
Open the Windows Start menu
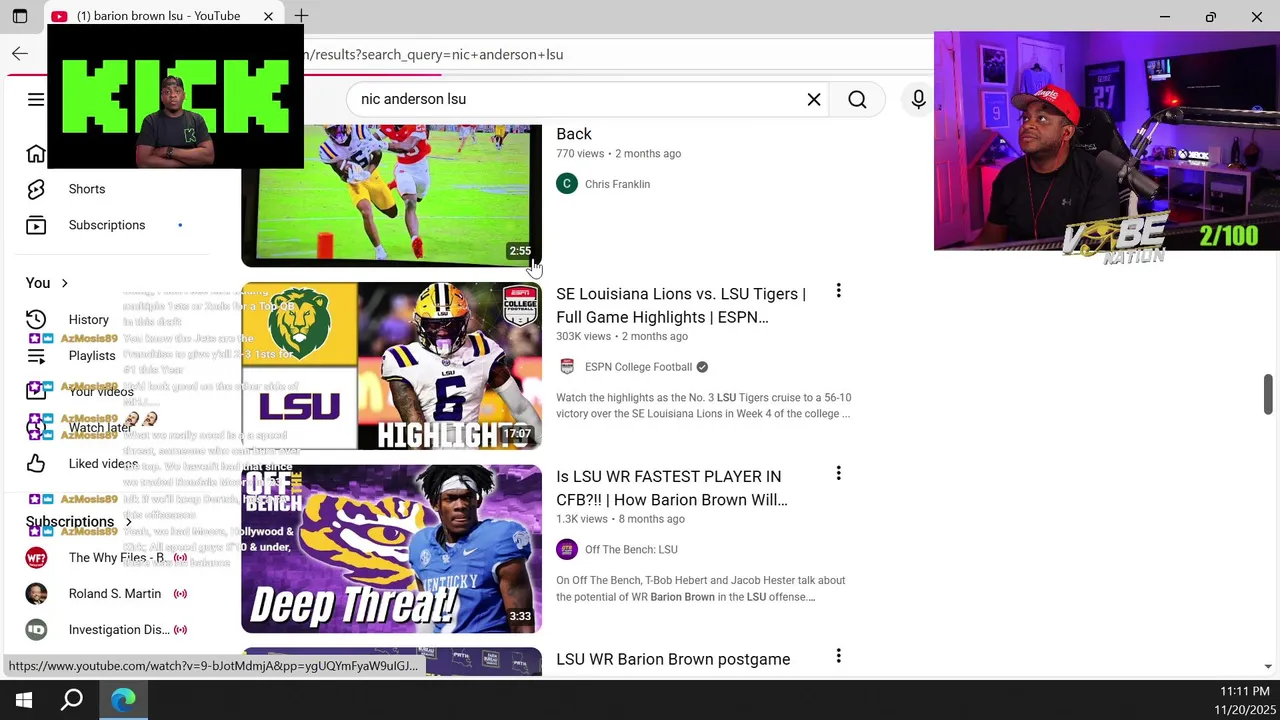pos(24,700)
